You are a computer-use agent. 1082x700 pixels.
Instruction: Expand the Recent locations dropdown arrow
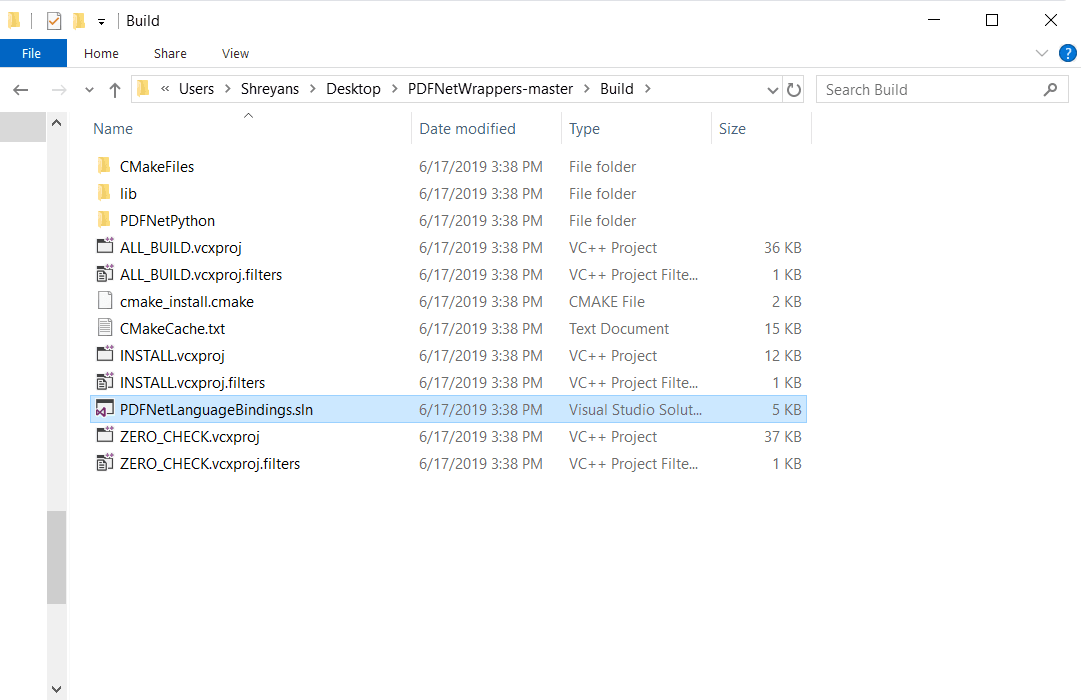(89, 90)
